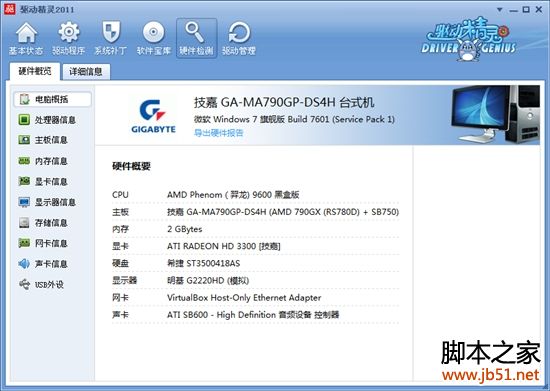550x391 pixels.
Task: Click the 声卡信息 speaker icon
Action: coord(24,264)
